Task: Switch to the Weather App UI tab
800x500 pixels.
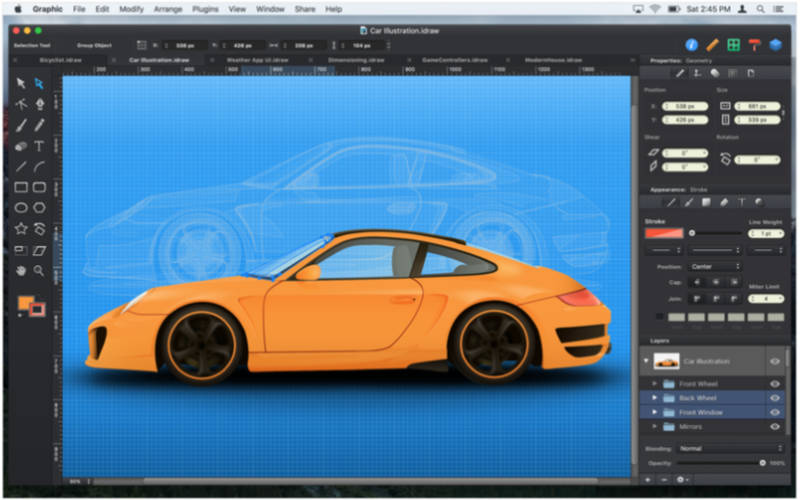Action: coord(257,60)
